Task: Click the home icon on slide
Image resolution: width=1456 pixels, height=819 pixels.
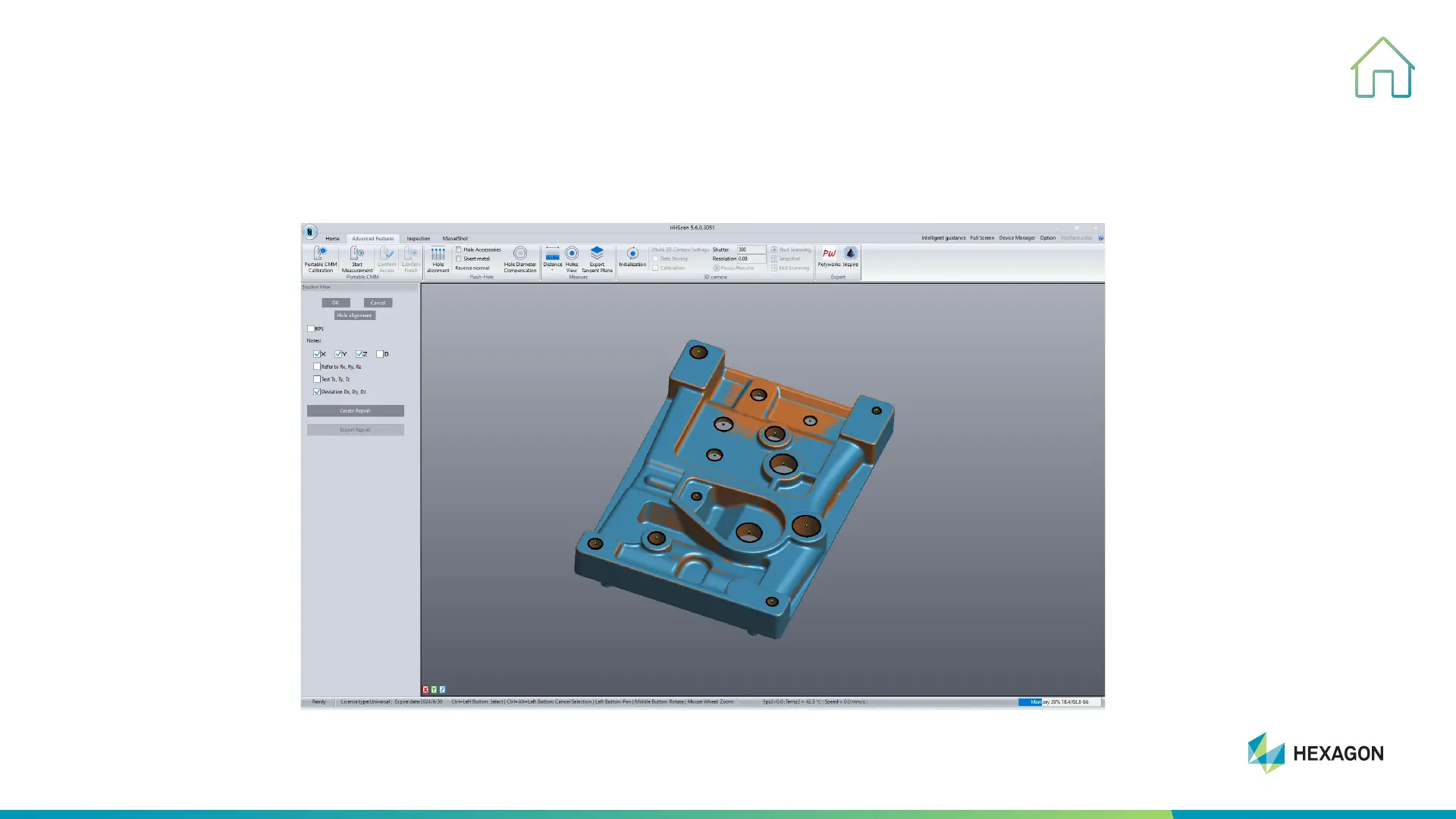Action: [x=1382, y=68]
